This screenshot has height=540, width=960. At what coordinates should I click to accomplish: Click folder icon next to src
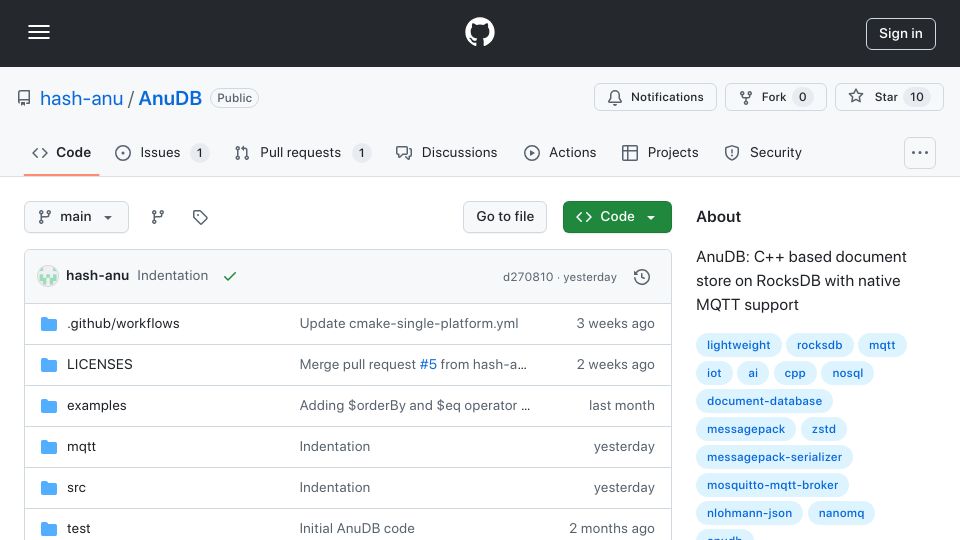point(49,488)
